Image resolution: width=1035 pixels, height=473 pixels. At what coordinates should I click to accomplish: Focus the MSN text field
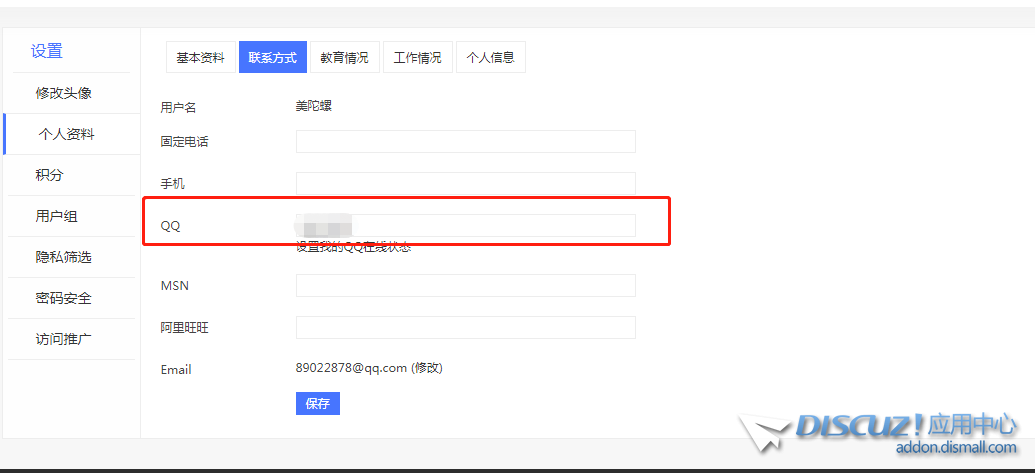[x=465, y=286]
